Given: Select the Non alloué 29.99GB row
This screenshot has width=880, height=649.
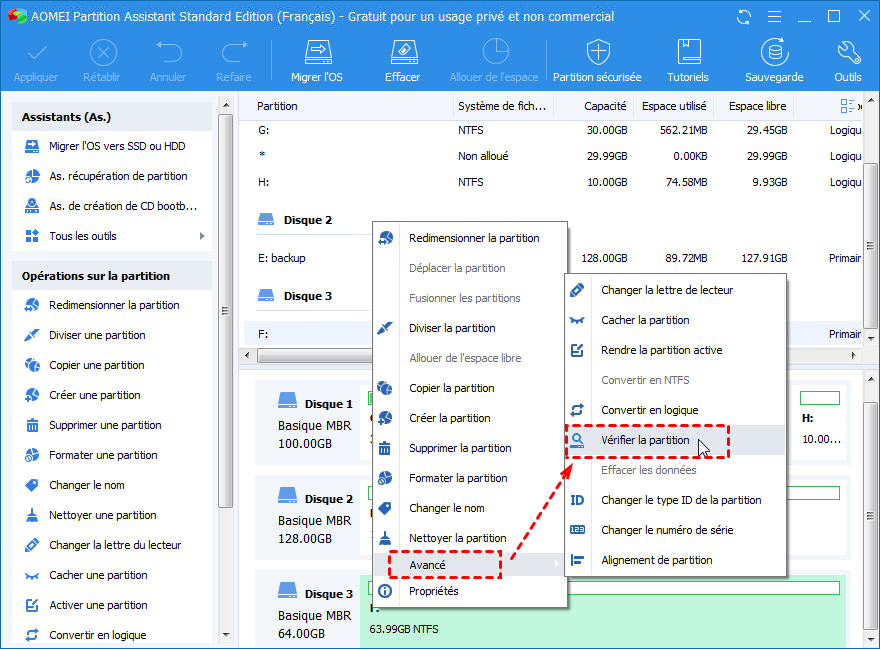Looking at the screenshot, I should [x=553, y=156].
